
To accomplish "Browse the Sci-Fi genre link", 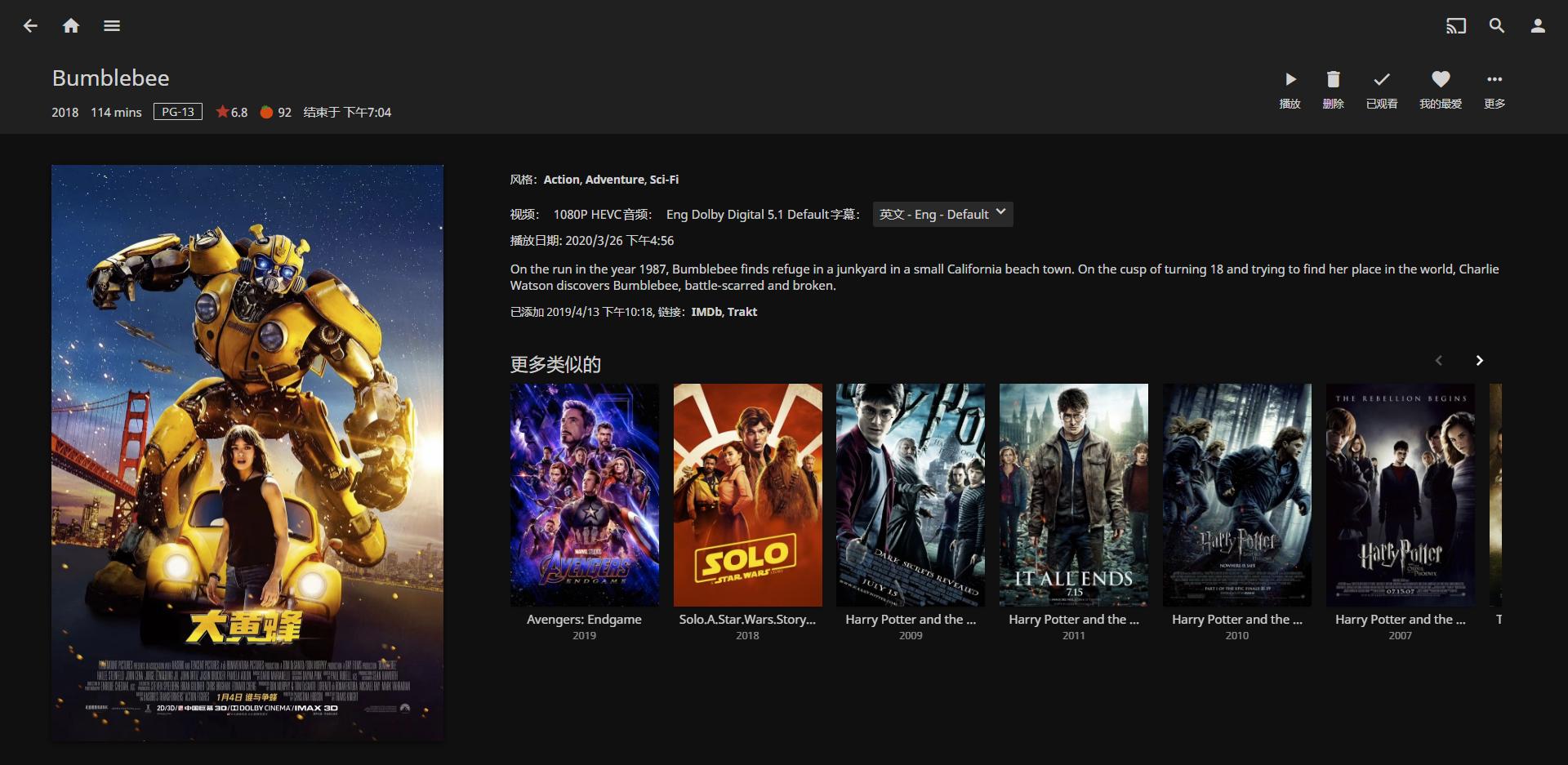I will pos(664,180).
